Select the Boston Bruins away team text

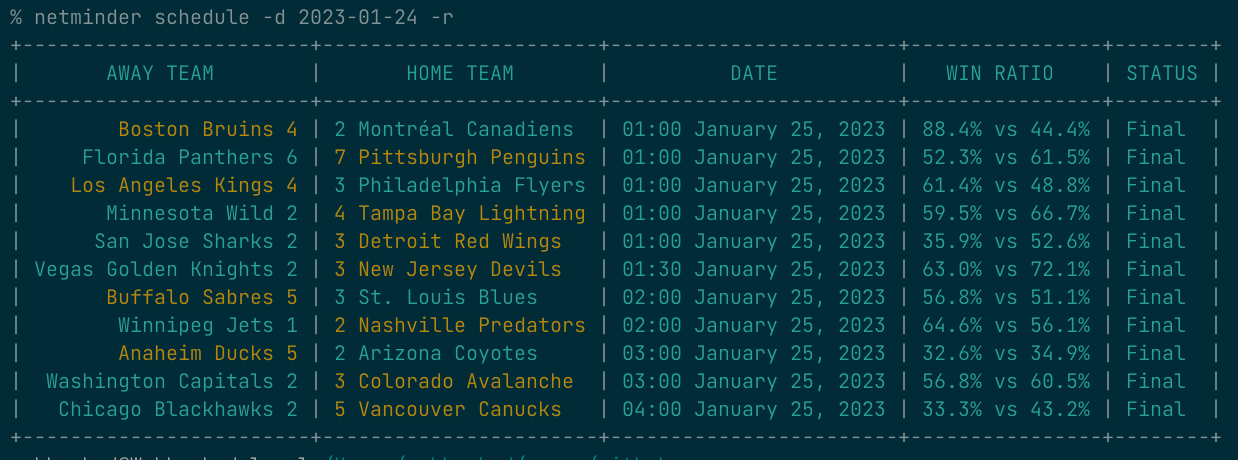pyautogui.click(x=196, y=129)
